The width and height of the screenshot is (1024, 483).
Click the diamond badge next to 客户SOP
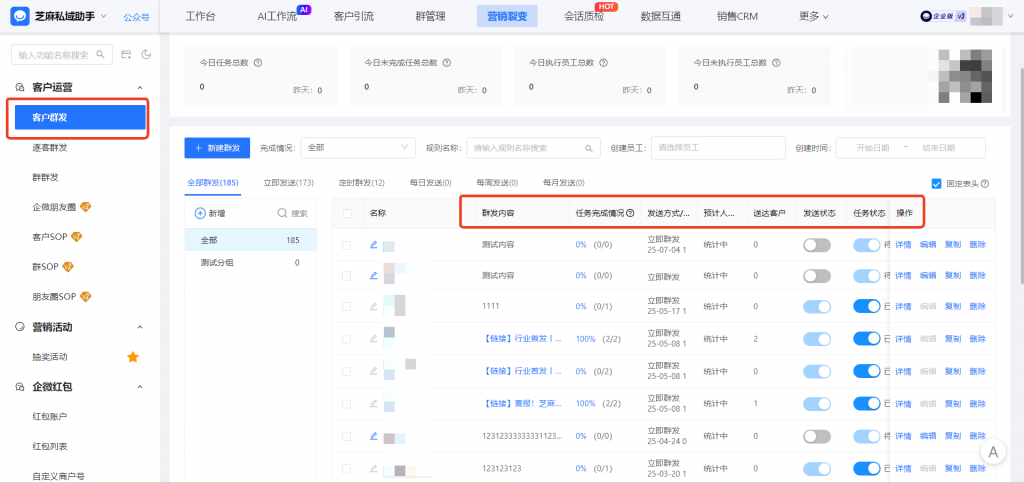[x=76, y=236]
